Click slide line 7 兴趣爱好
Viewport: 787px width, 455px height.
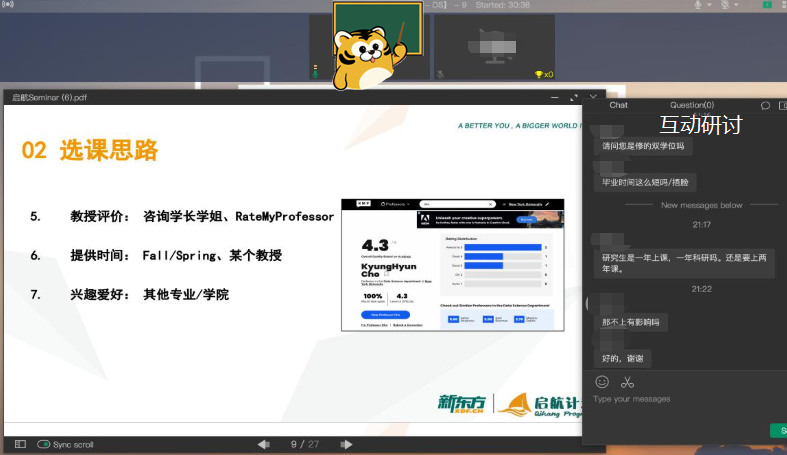tap(129, 294)
